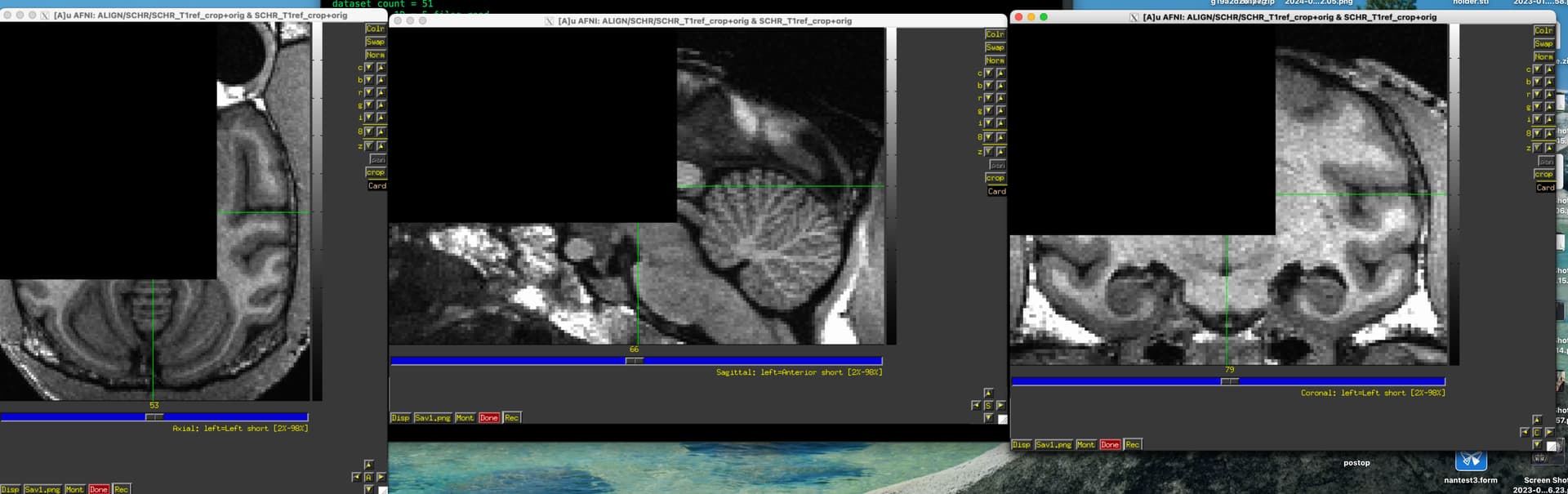Click the Sagittal slice slider handle at 66
The image size is (1568, 494).
click(634, 361)
